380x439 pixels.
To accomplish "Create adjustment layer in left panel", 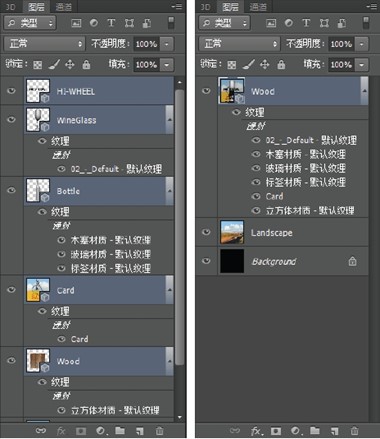I will pyautogui.click(x=101, y=431).
